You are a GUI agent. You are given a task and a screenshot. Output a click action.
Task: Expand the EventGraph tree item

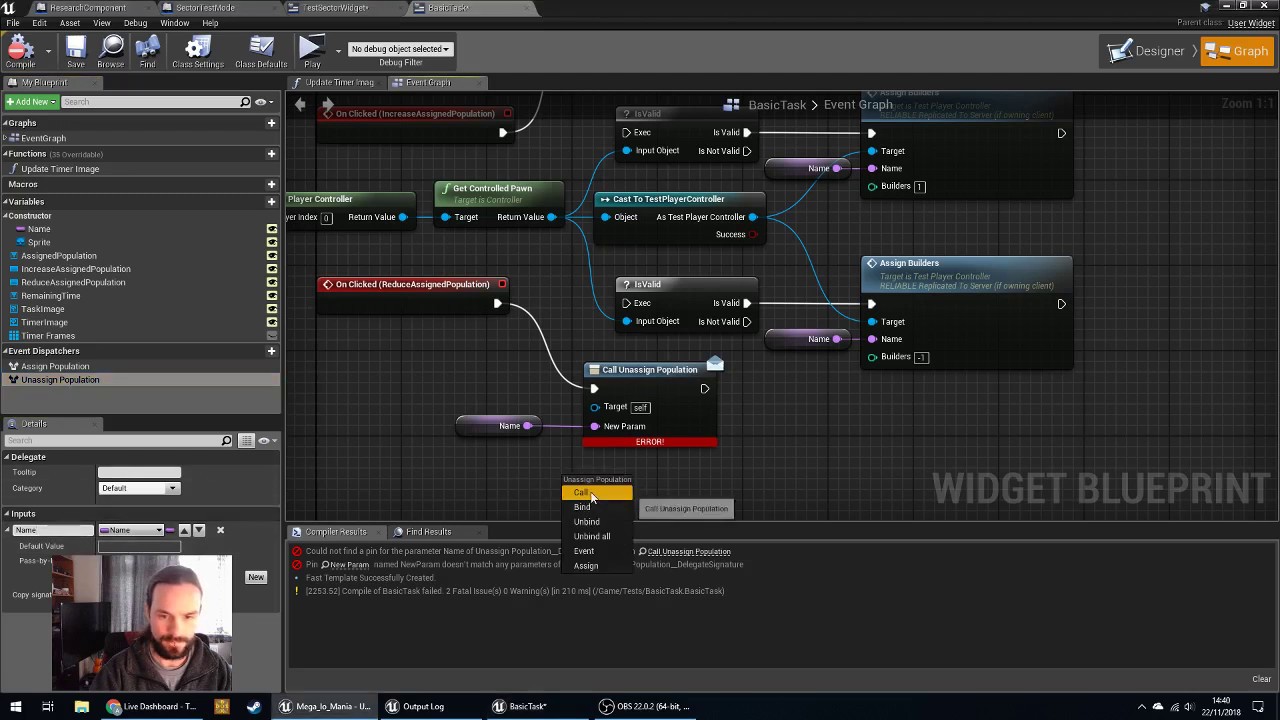pos(7,138)
